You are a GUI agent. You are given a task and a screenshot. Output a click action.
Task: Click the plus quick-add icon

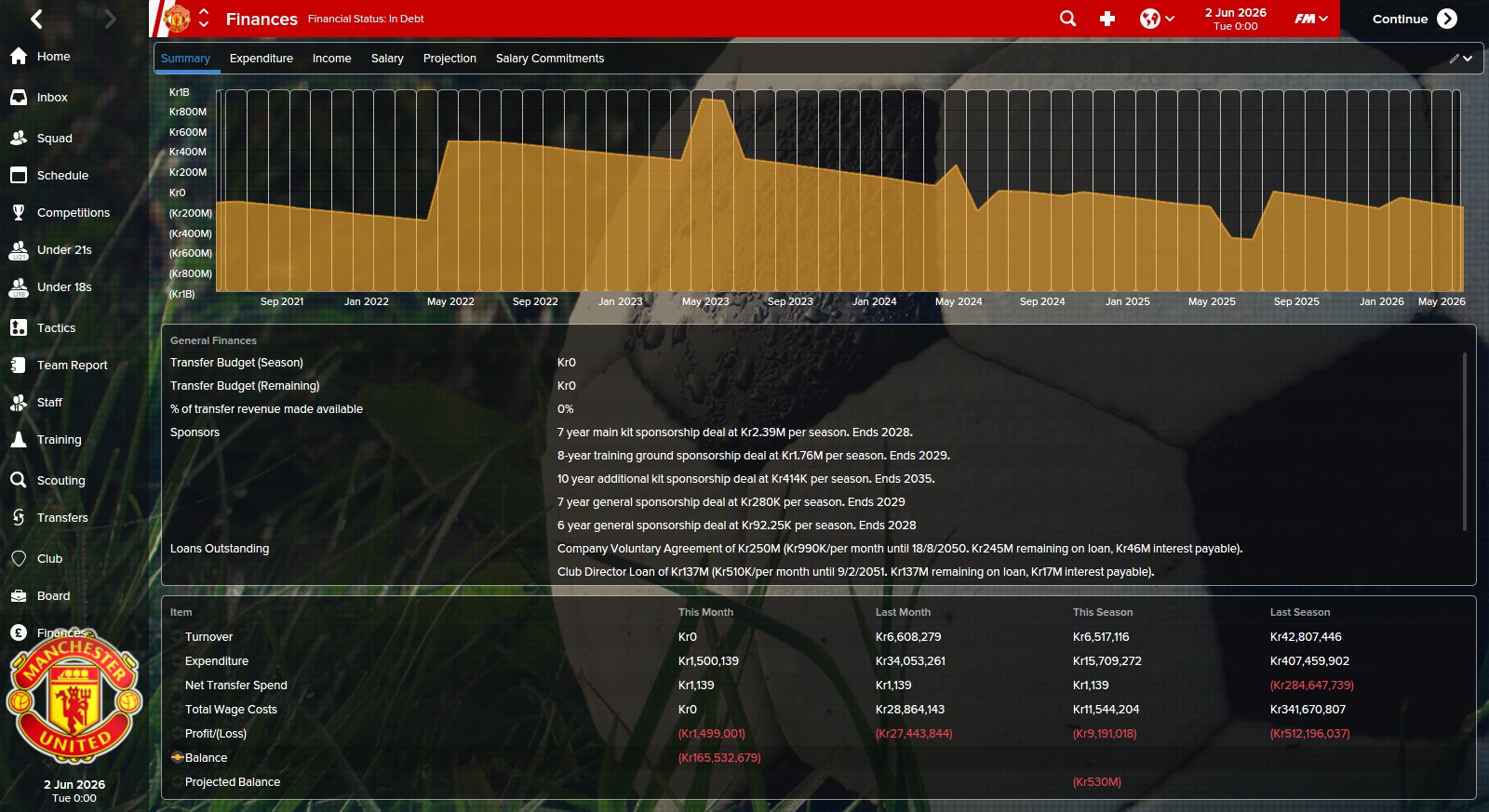(1107, 19)
